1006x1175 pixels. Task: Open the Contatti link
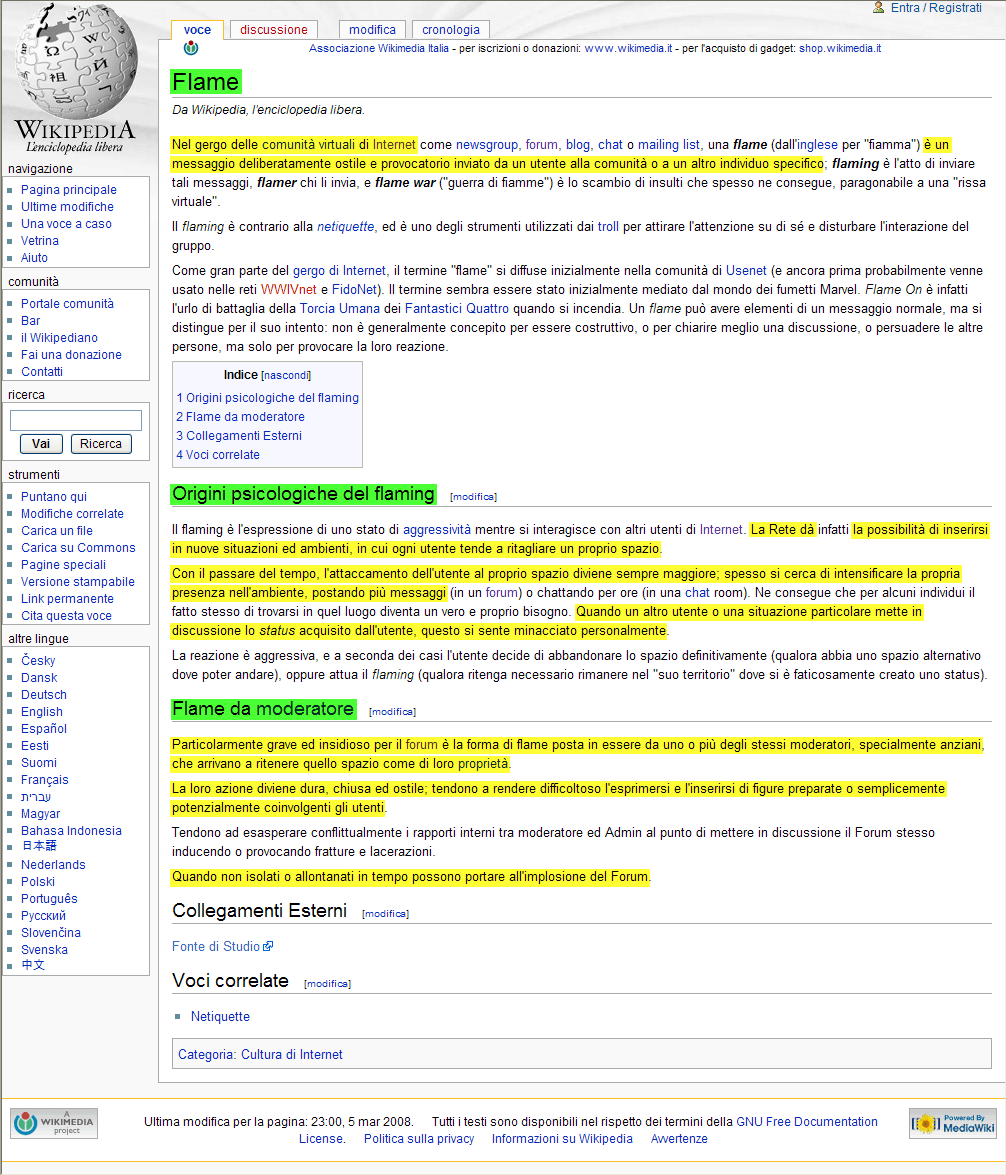(x=42, y=372)
